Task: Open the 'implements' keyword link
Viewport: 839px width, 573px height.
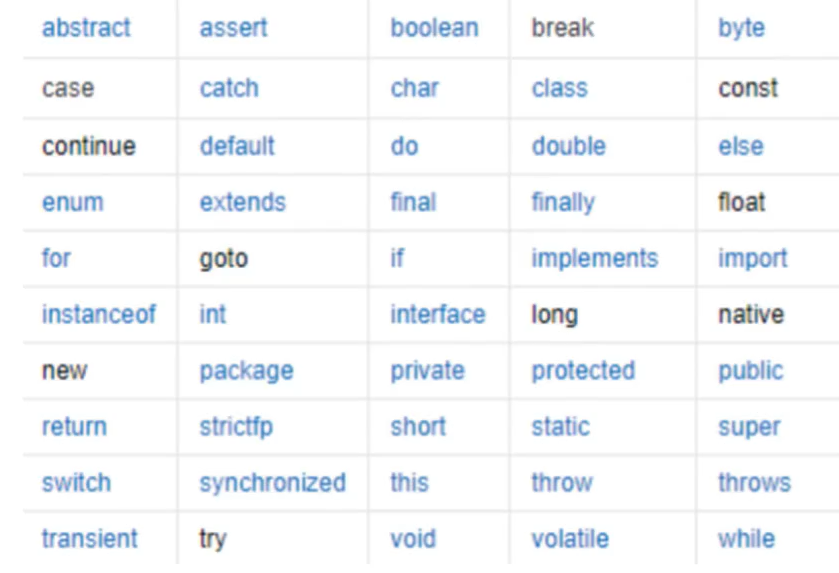Action: (x=594, y=258)
